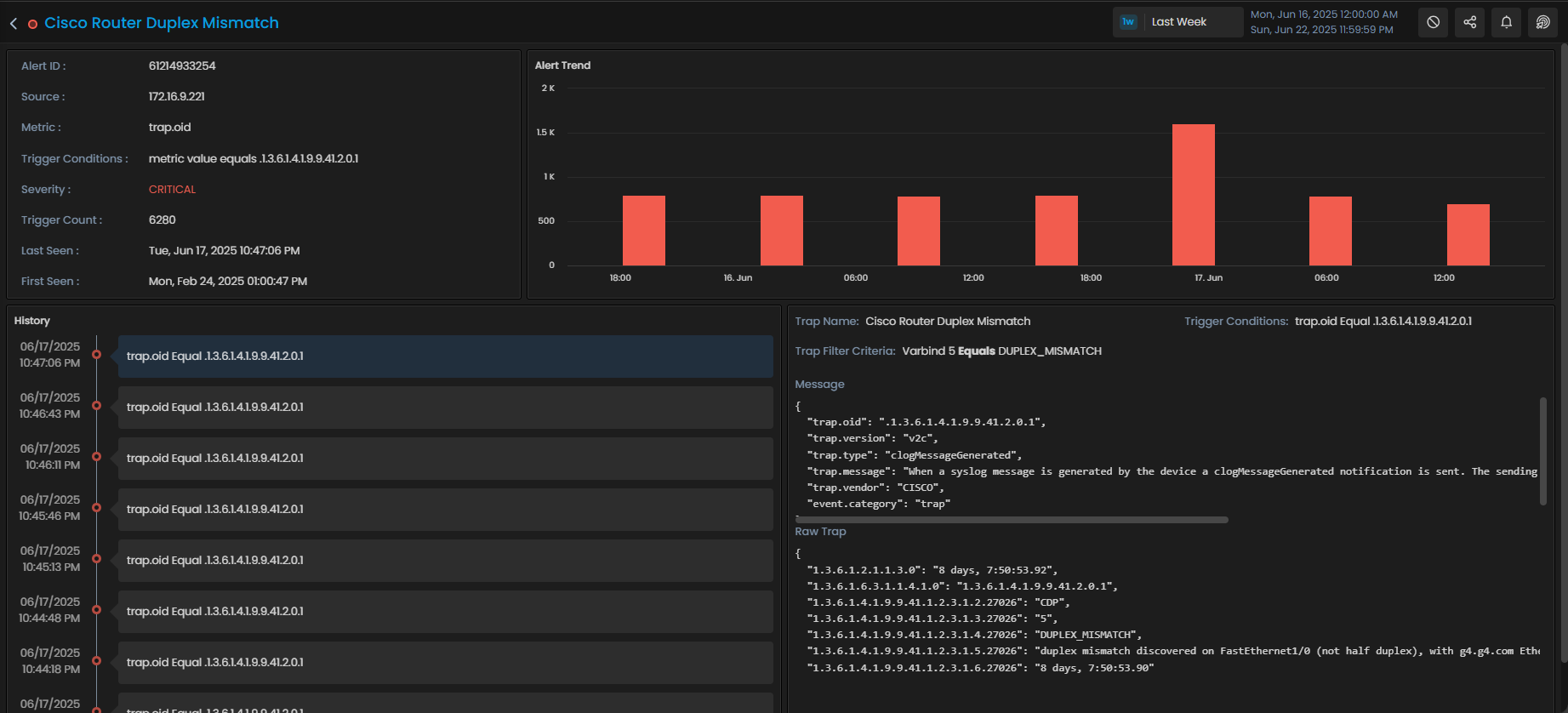1568x713 pixels.
Task: Click the Raw Trap section label
Action: coord(821,531)
